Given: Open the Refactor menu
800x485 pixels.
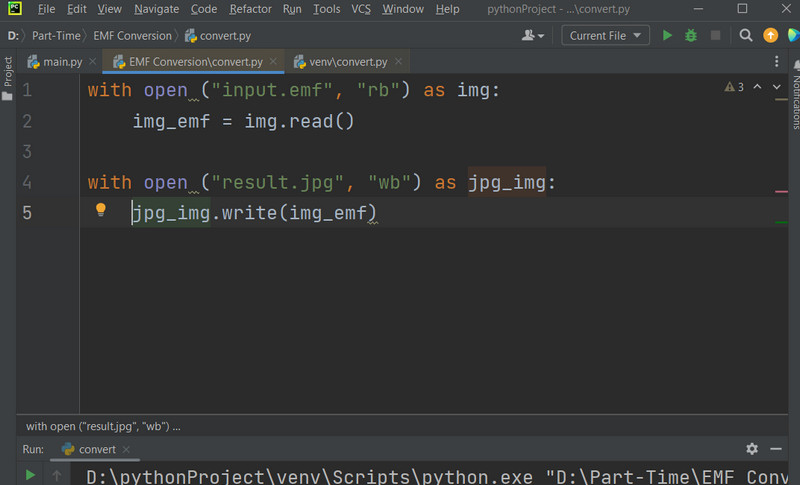Looking at the screenshot, I should point(250,9).
